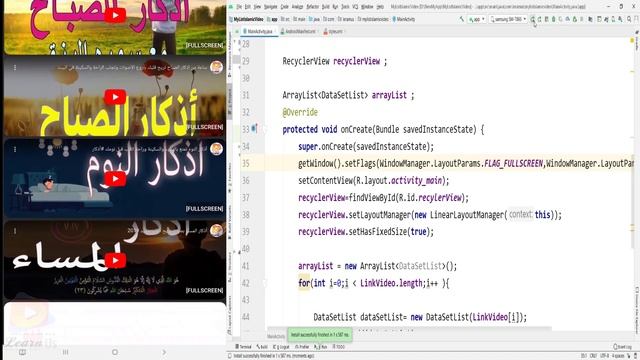This screenshot has height=360, width=640.
Task: Click channel avatar on evening video
Action: click(216, 230)
